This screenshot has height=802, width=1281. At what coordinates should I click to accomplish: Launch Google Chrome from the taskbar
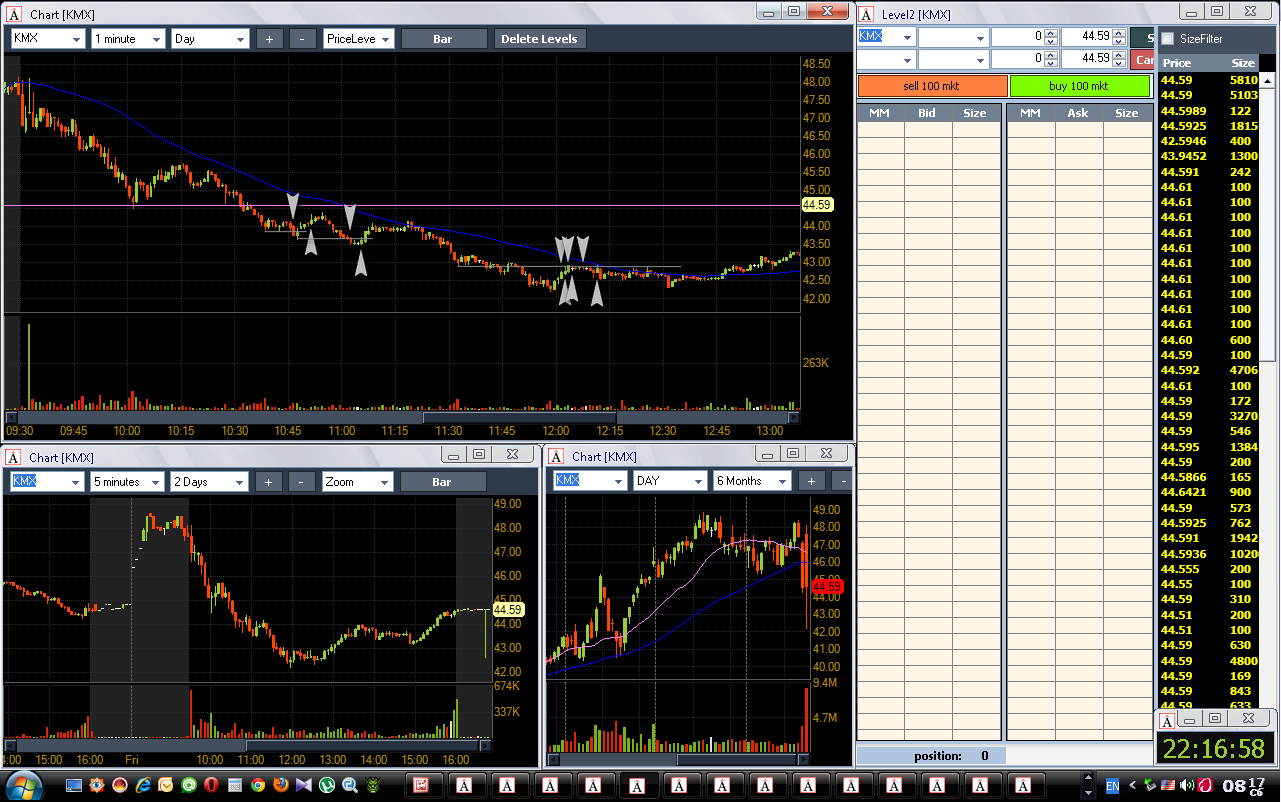(x=257, y=786)
